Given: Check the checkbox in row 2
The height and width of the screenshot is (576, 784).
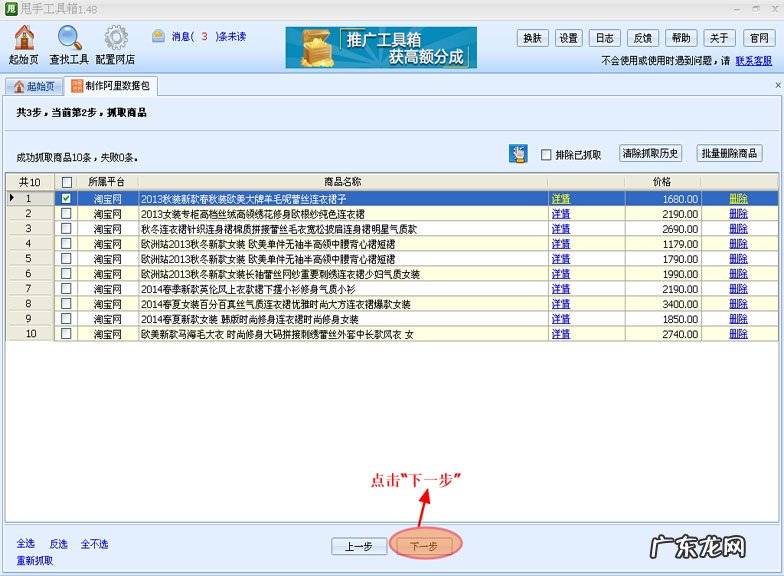Looking at the screenshot, I should tap(66, 214).
